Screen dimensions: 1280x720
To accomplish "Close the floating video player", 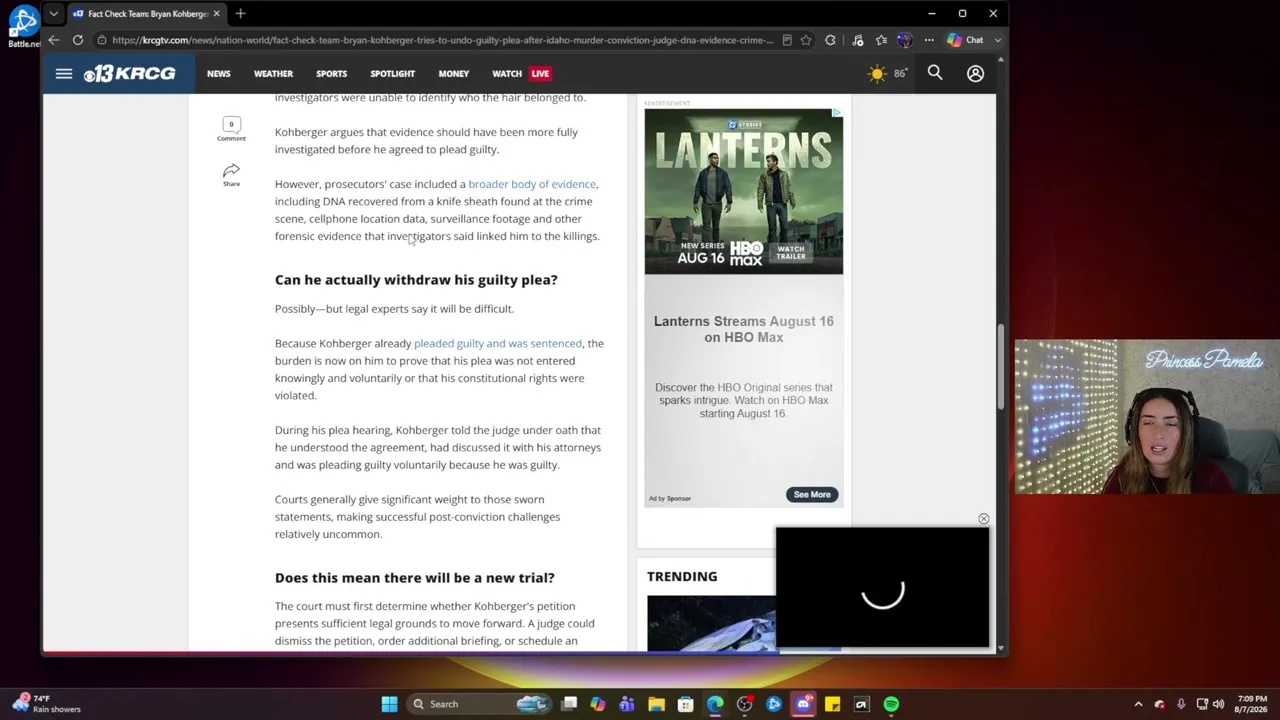I will pyautogui.click(x=983, y=519).
